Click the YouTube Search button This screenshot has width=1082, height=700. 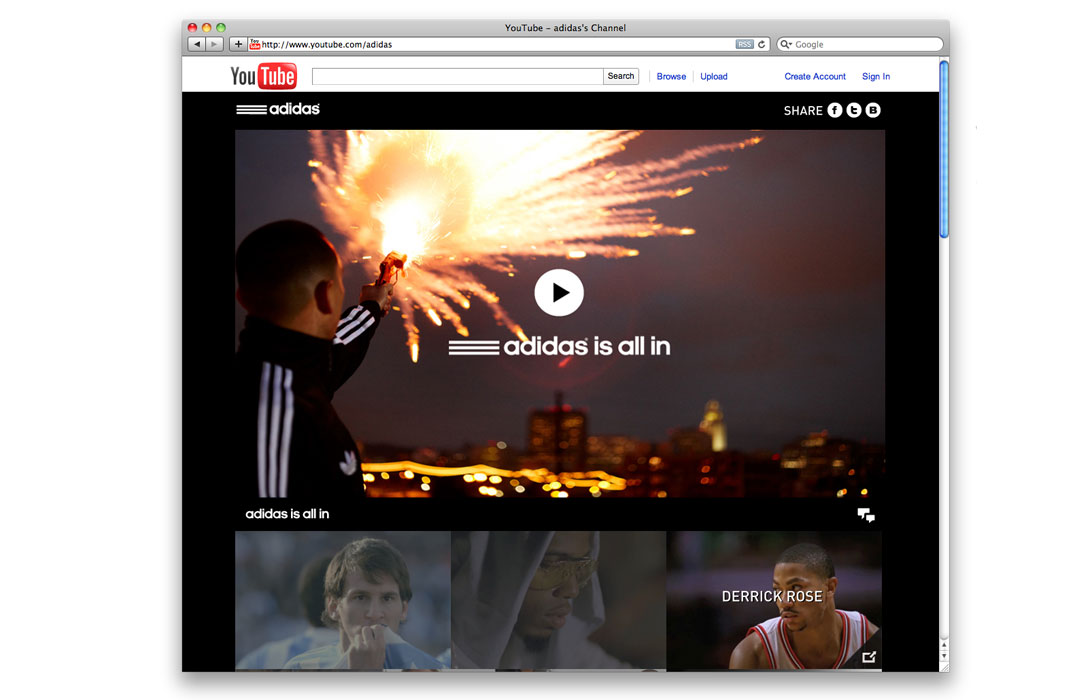621,76
